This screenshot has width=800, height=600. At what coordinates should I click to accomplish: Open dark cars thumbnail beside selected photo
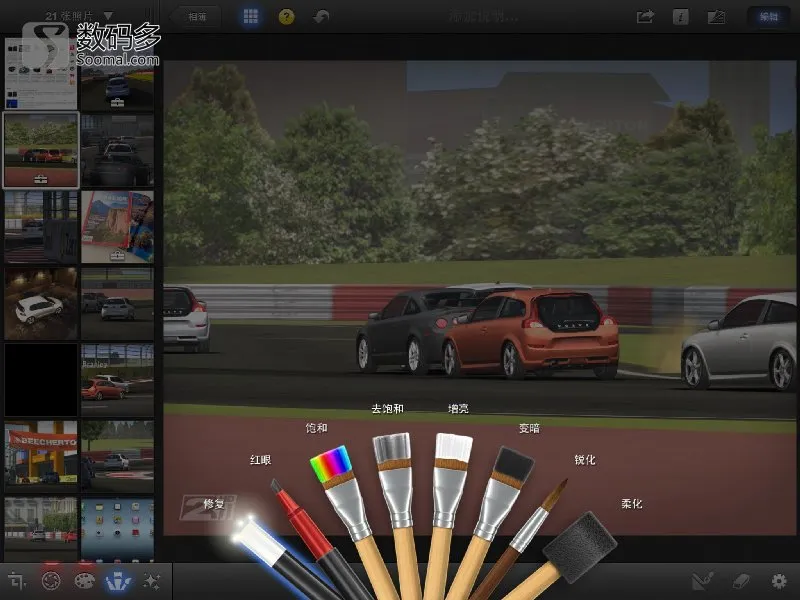(x=117, y=150)
